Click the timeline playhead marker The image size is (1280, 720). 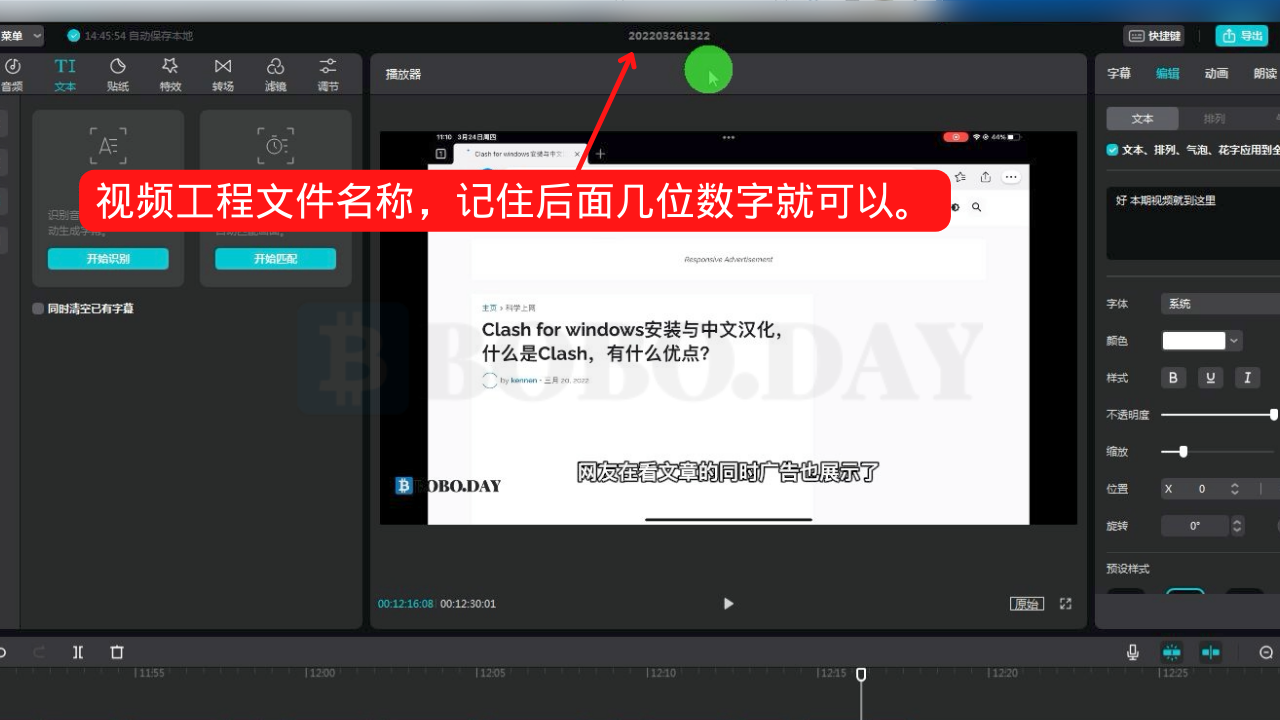pyautogui.click(x=861, y=675)
